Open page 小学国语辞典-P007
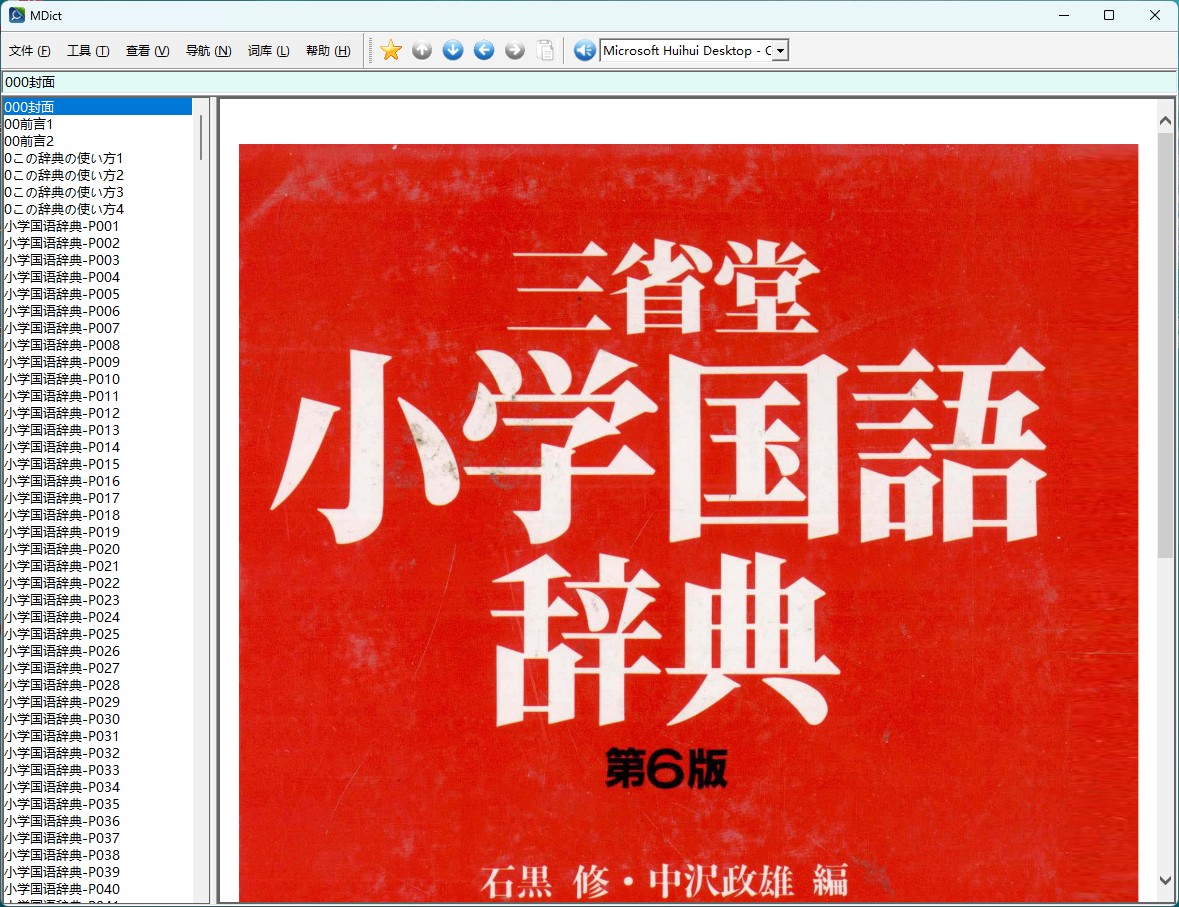 pos(98,328)
